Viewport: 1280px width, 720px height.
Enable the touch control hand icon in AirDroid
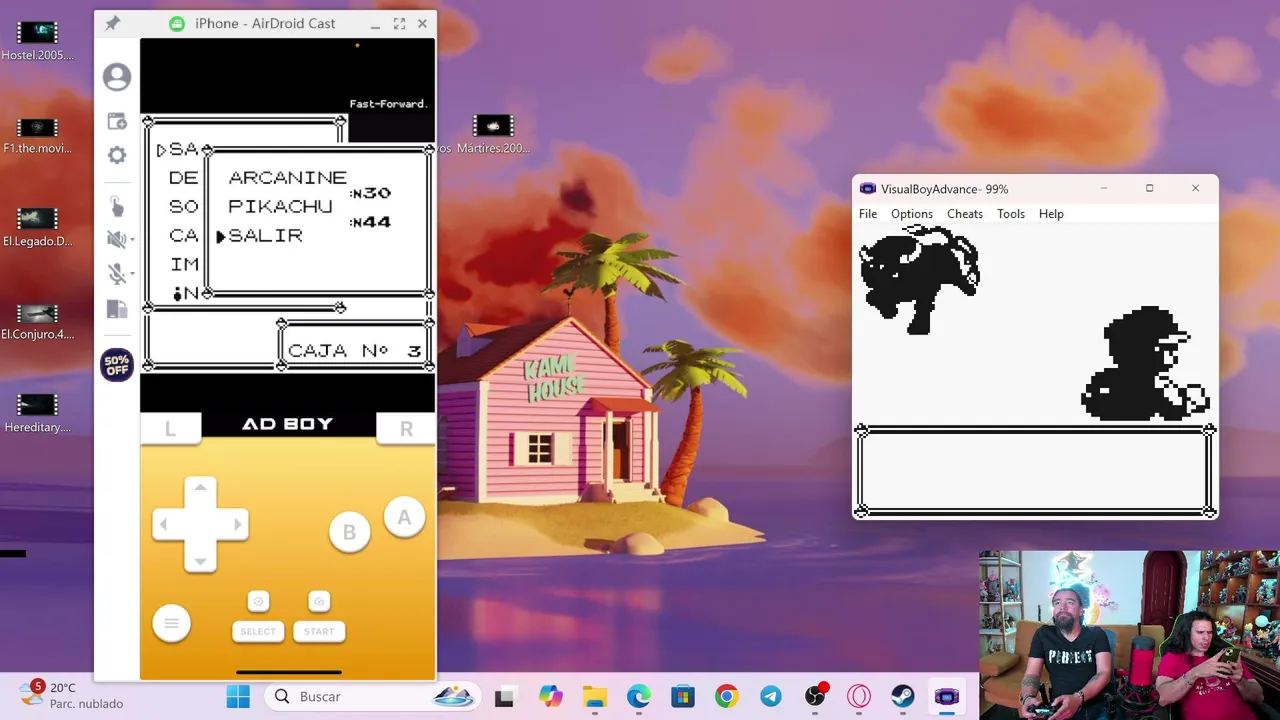[117, 206]
